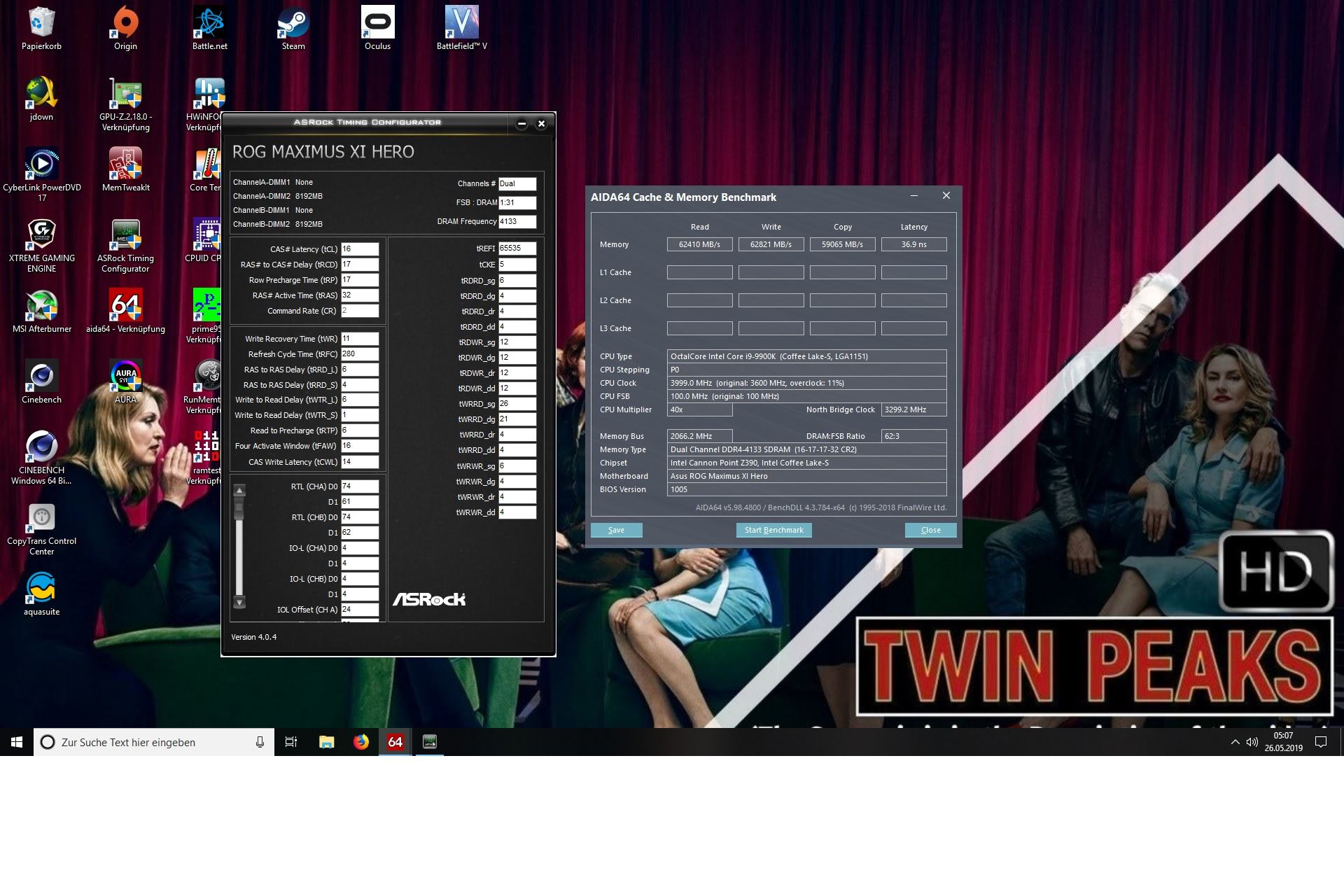The width and height of the screenshot is (1344, 896).
Task: Open the notification center icon
Action: click(x=1321, y=742)
